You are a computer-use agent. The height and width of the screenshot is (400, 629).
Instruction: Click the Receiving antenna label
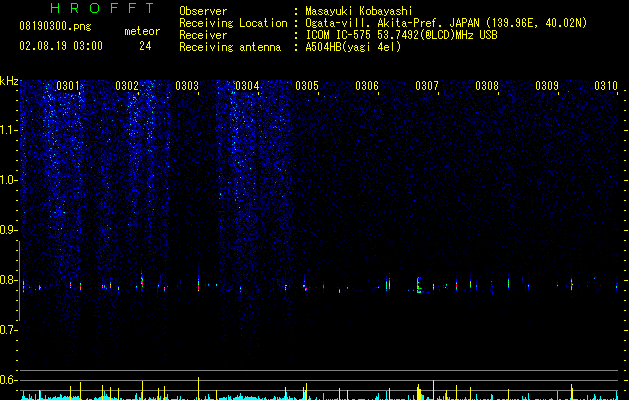(x=230, y=47)
